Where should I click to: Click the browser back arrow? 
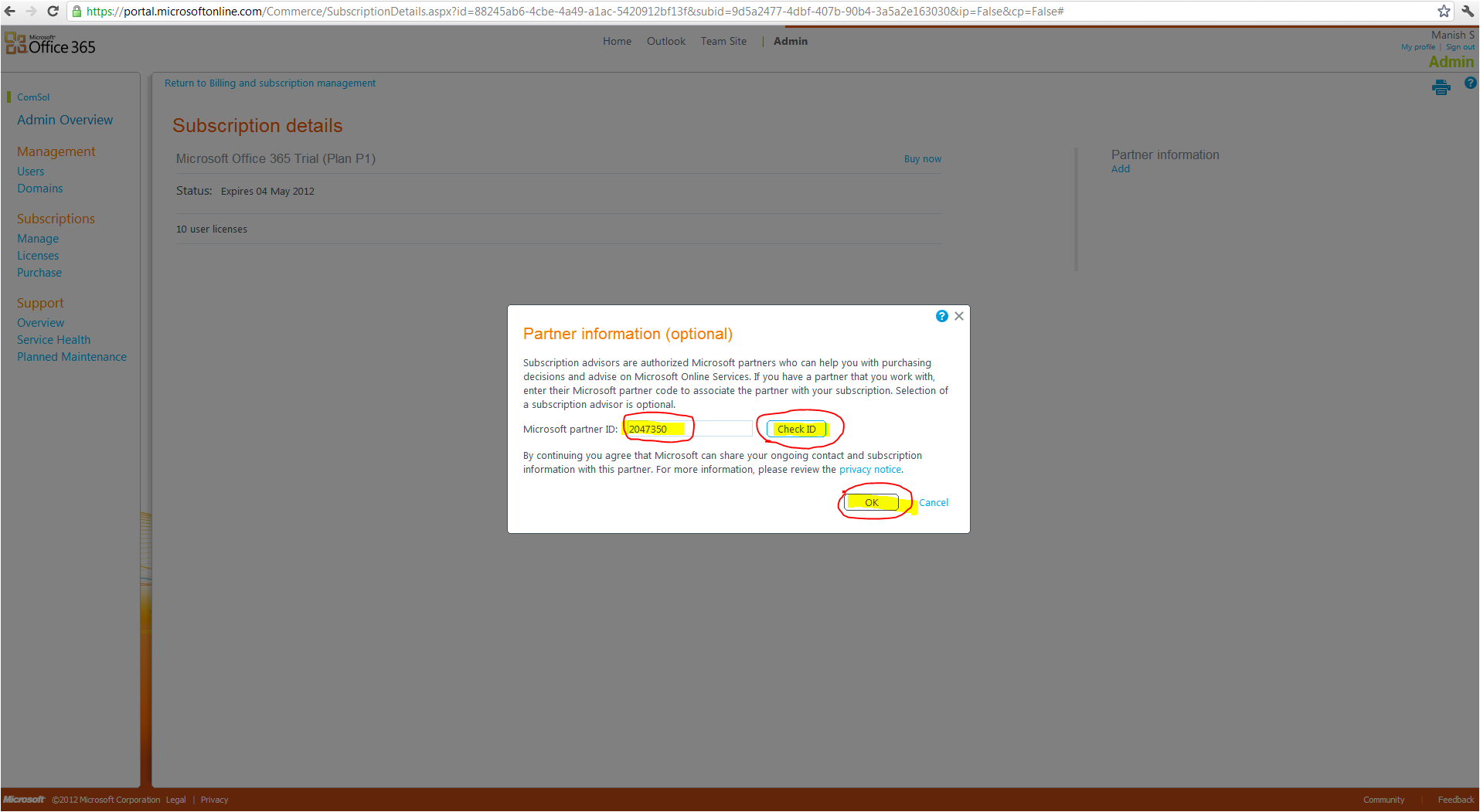(10, 12)
